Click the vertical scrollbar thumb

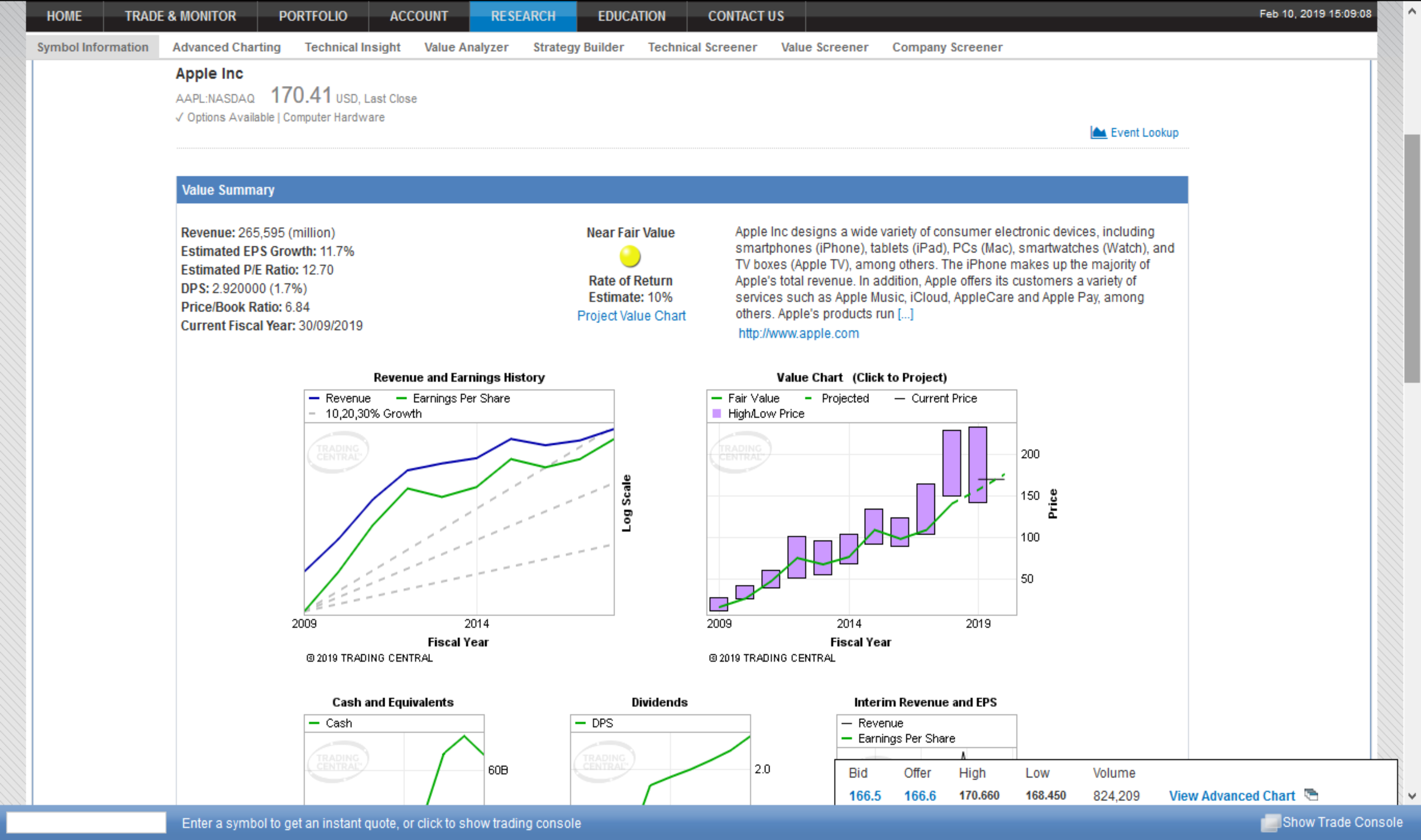1411,258
